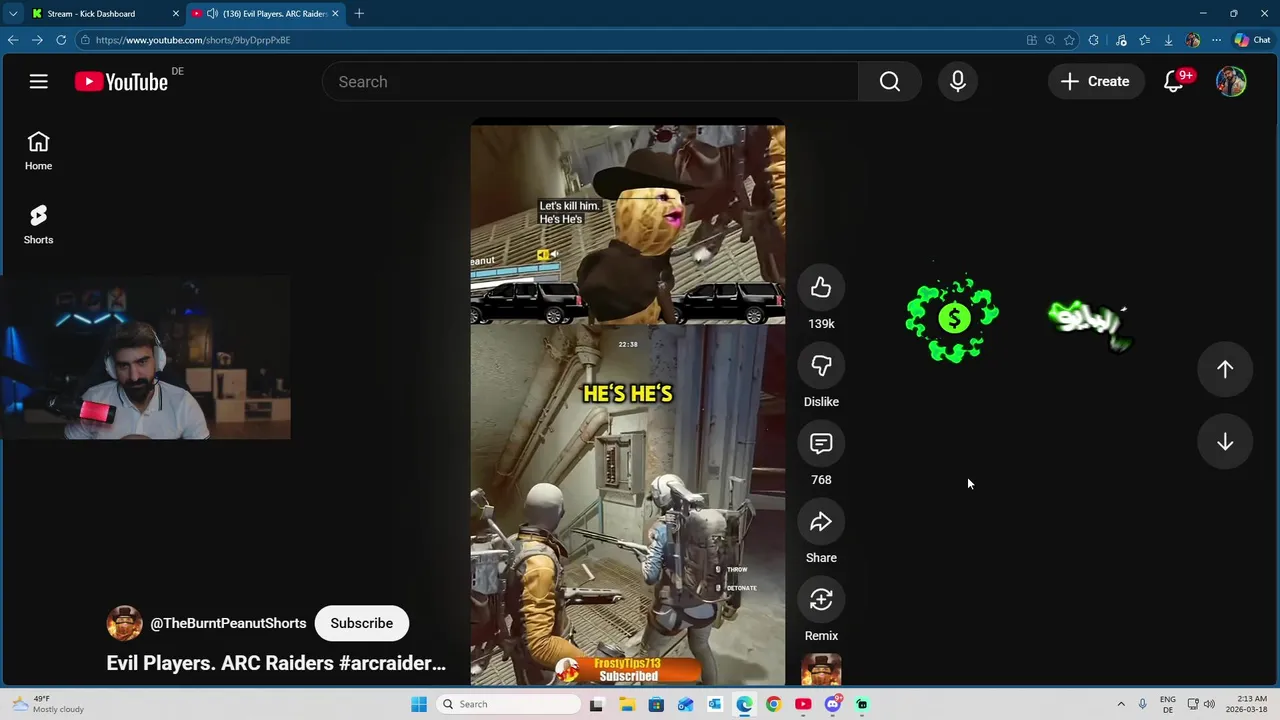Open the tab actions dropdown arrow
The image size is (1280, 720).
click(13, 14)
